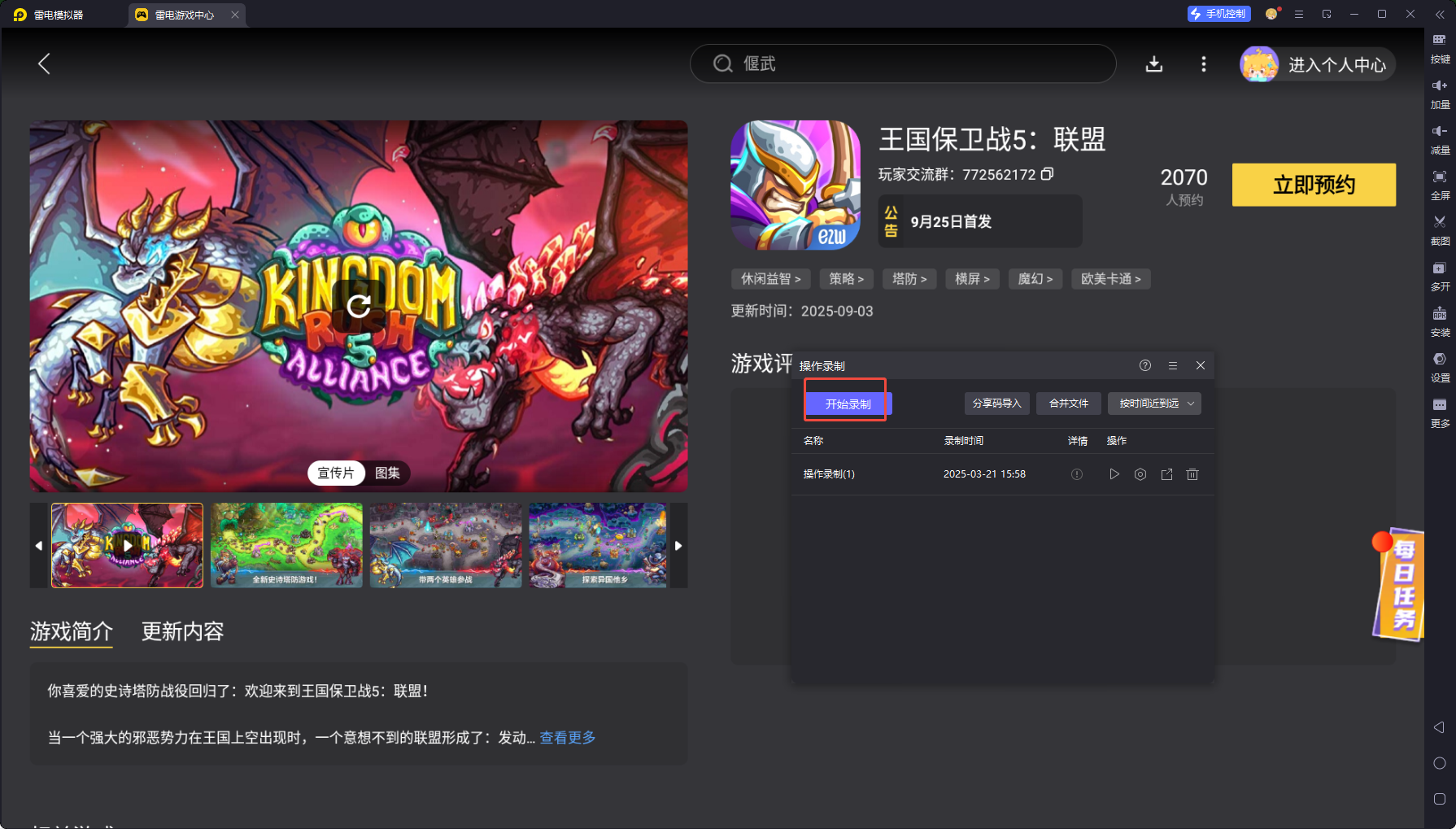Expand the 按时间近到远 sort dropdown
The height and width of the screenshot is (829, 1456).
tap(1154, 404)
